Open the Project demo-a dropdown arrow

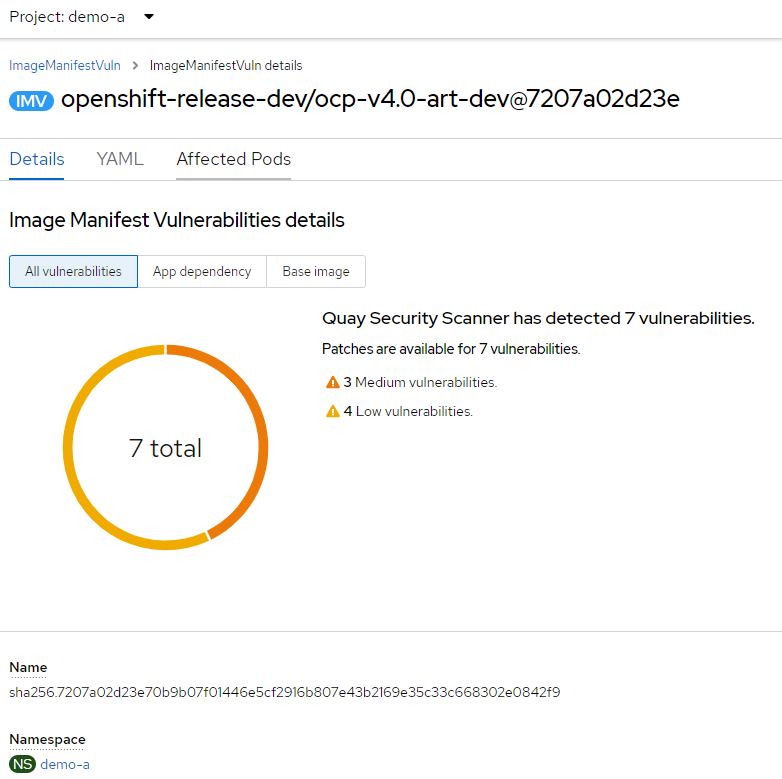(x=149, y=17)
